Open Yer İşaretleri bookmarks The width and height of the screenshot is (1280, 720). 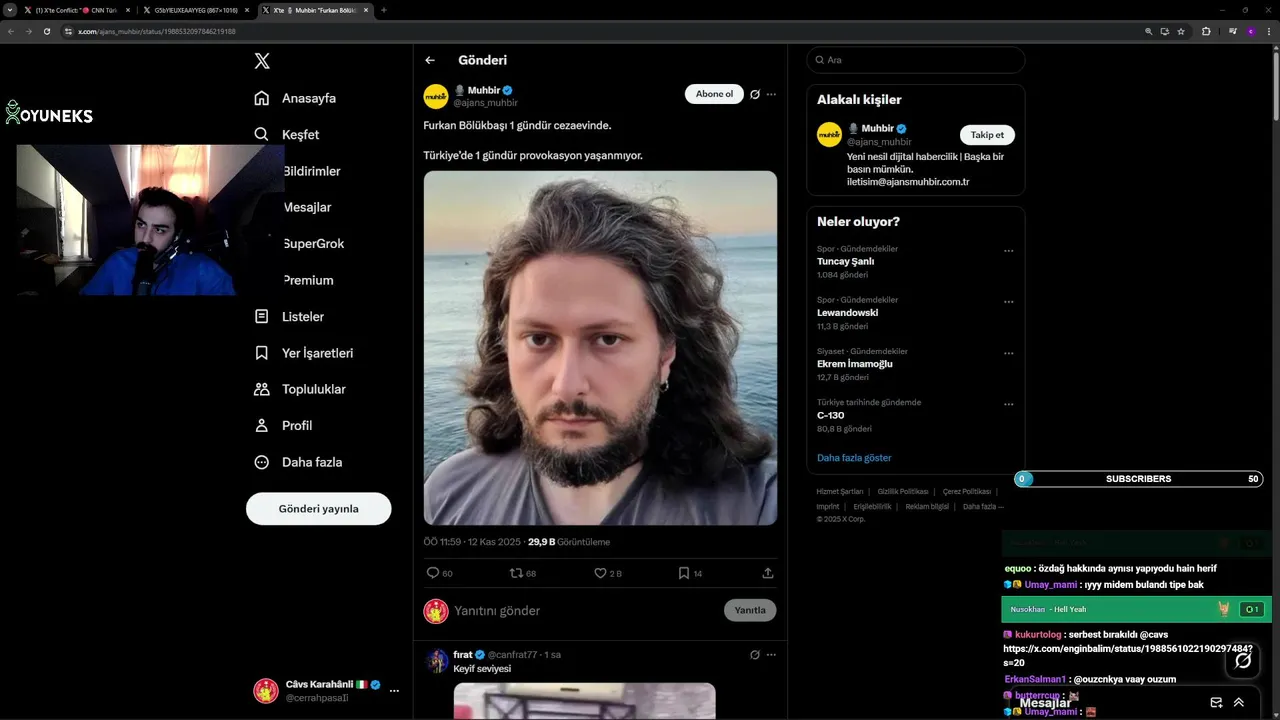303,353
